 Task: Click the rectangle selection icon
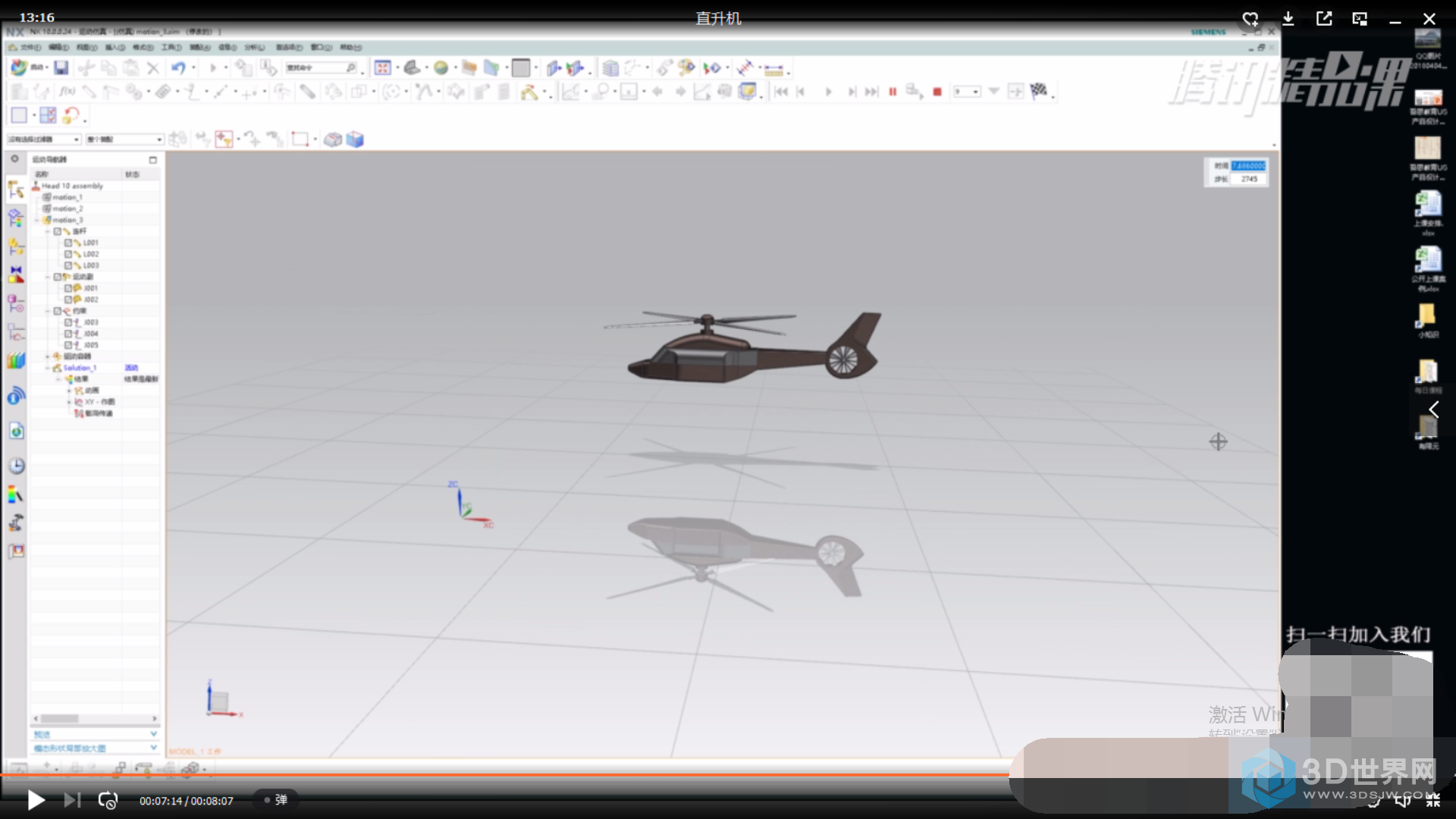tap(300, 140)
